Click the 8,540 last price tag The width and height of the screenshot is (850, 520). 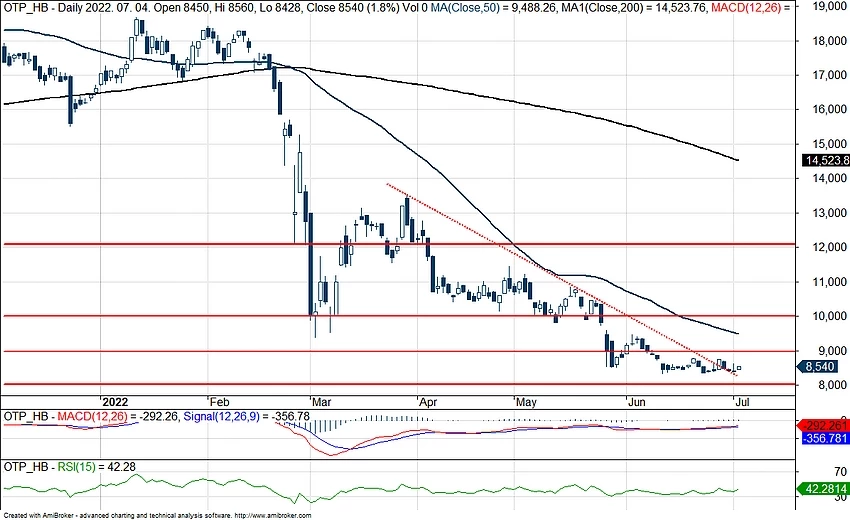818,367
